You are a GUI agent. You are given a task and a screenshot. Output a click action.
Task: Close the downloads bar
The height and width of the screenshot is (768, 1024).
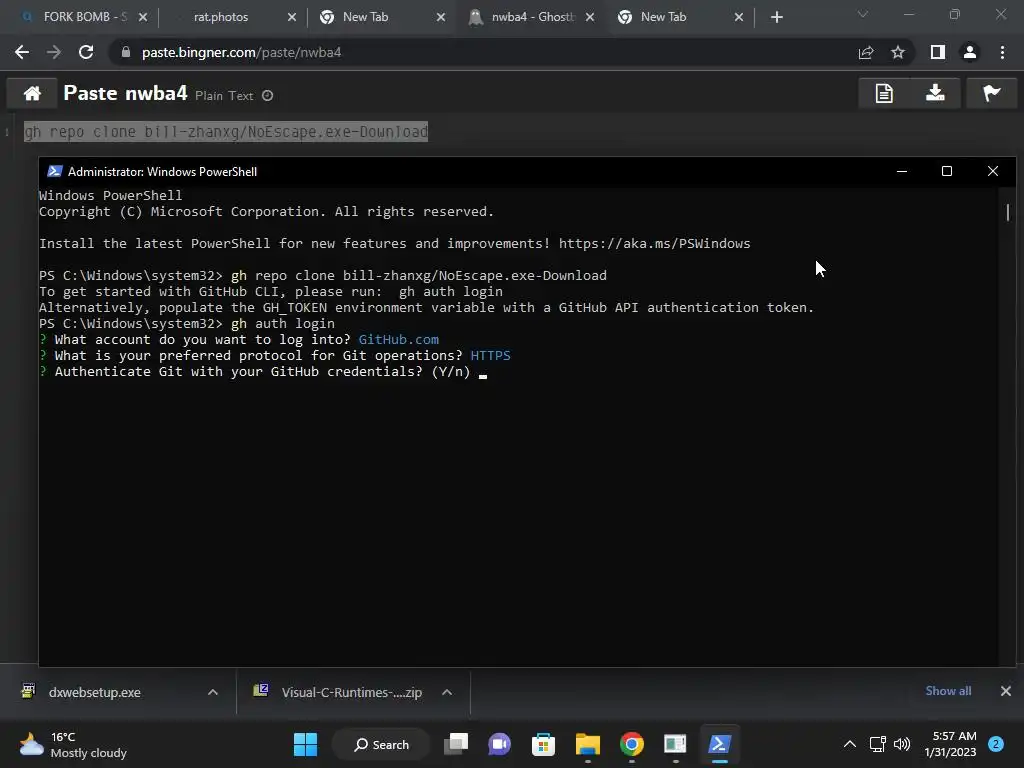pyautogui.click(x=1006, y=691)
